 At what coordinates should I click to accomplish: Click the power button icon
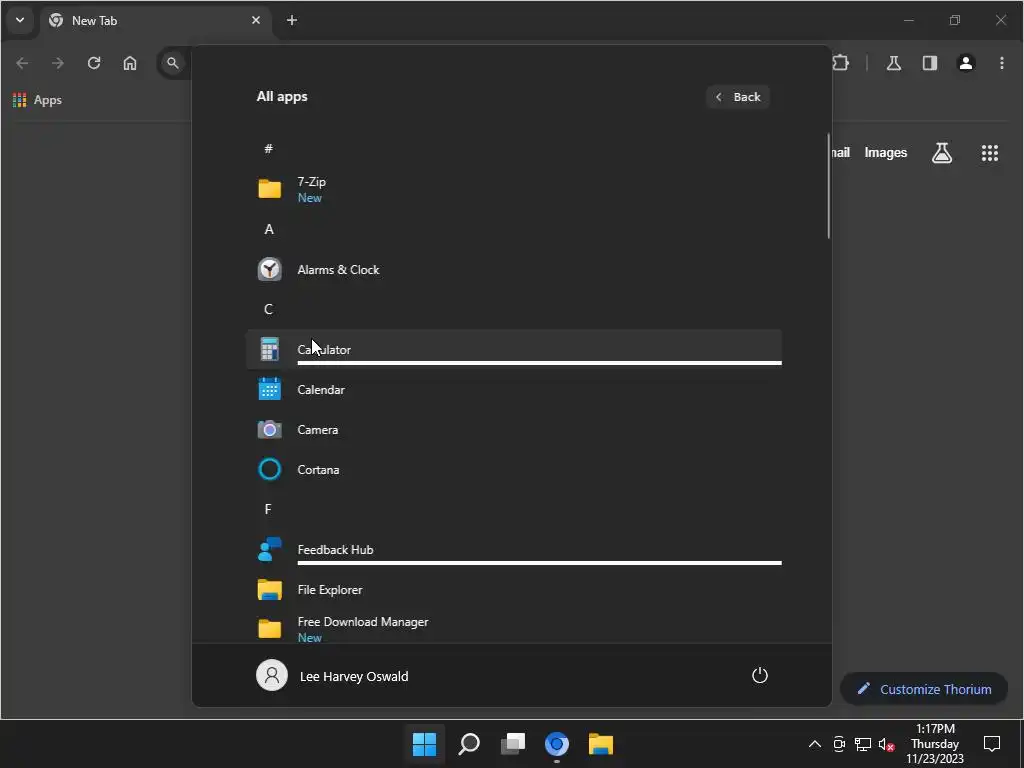pos(760,675)
